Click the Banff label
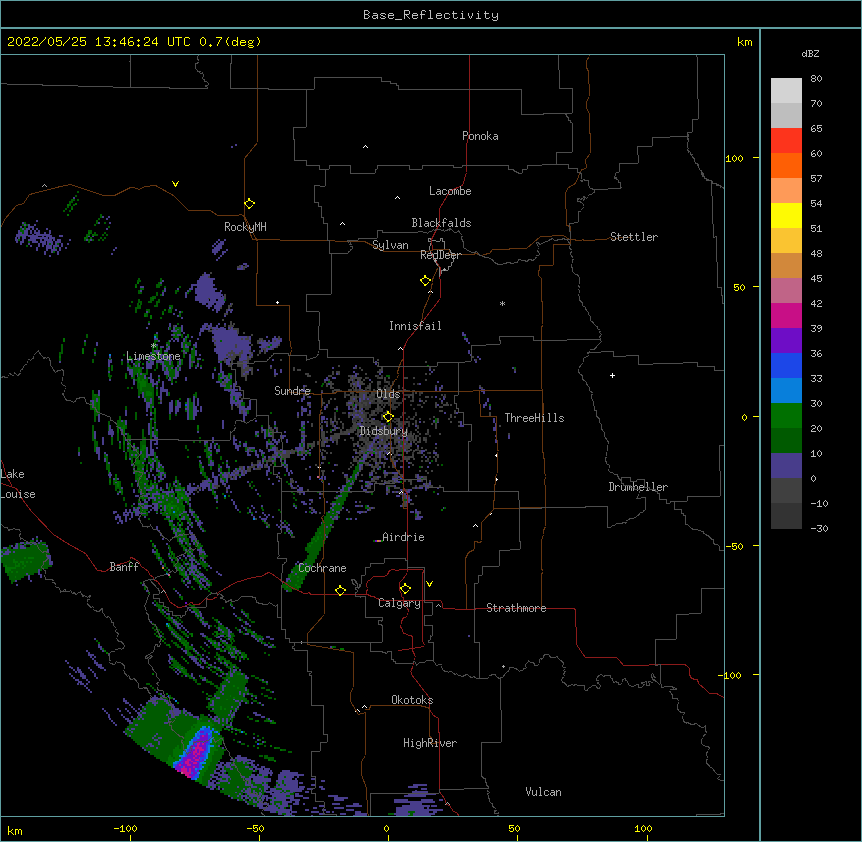Screen dimensions: 862x842 124,567
